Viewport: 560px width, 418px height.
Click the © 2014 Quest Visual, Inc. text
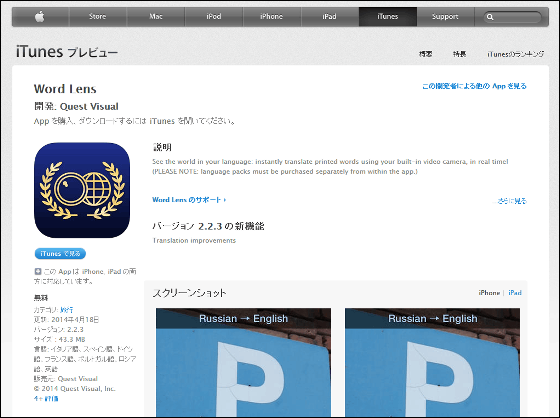coord(75,388)
